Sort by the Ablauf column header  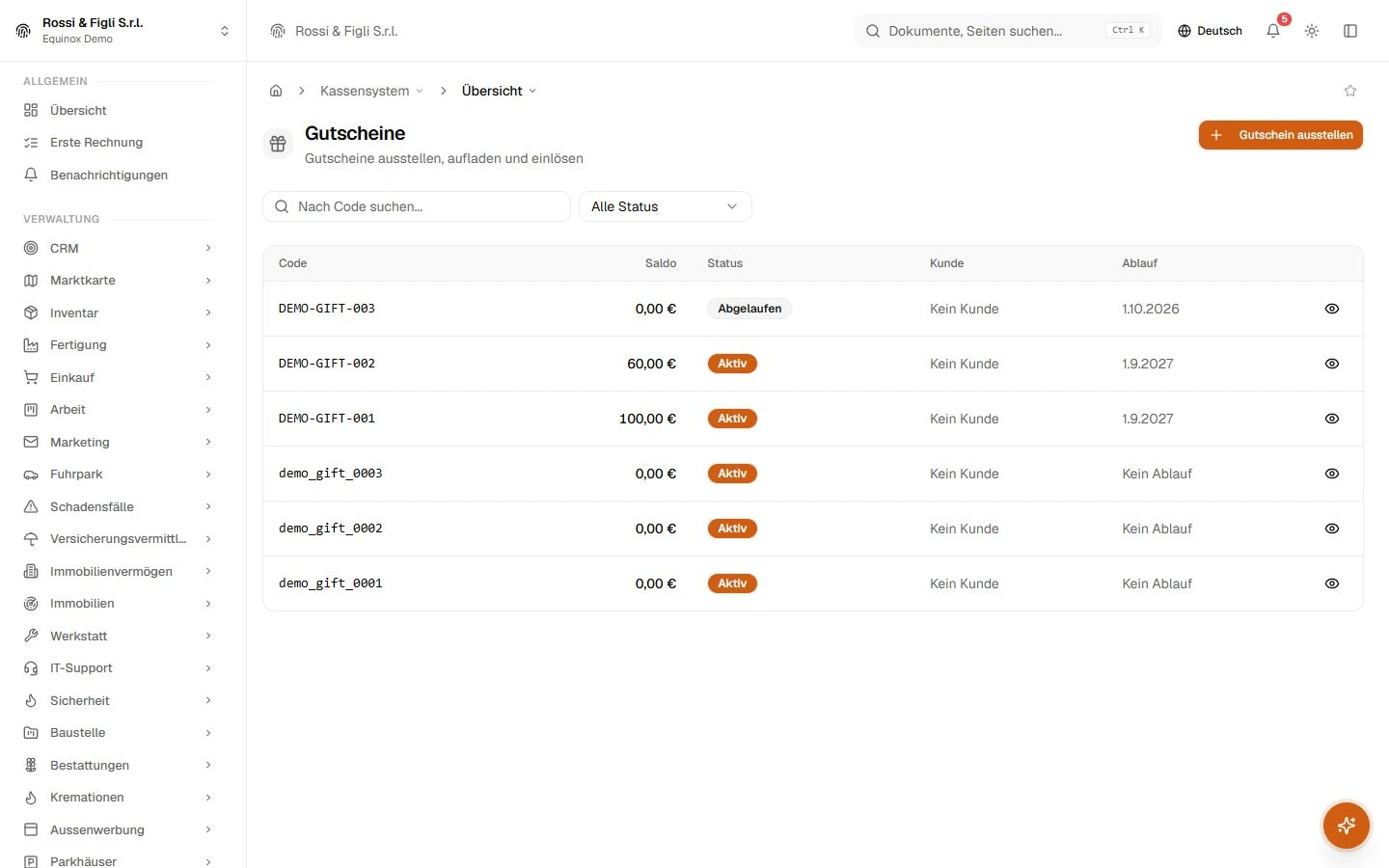pyautogui.click(x=1139, y=263)
